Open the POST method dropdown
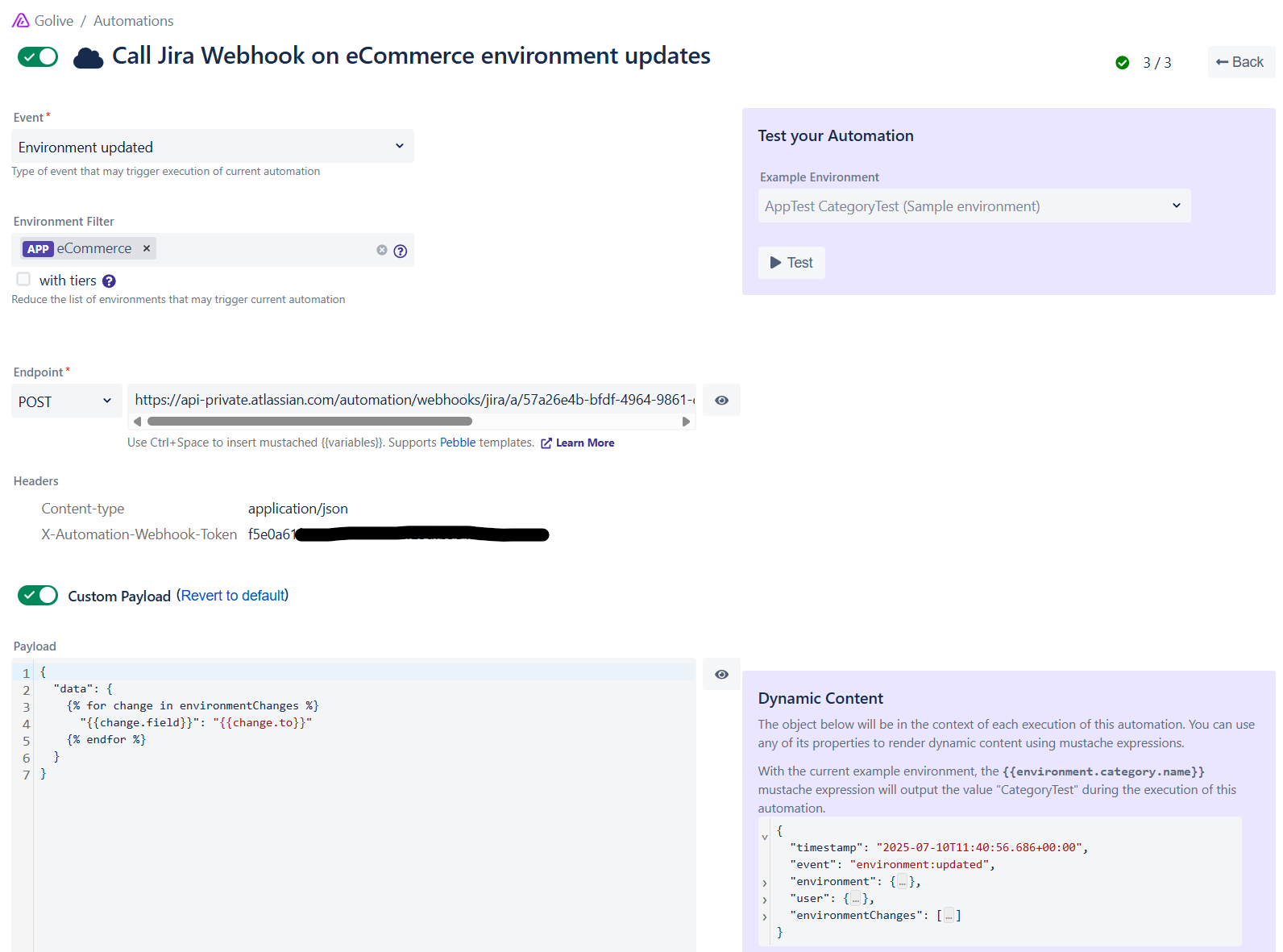 pyautogui.click(x=66, y=401)
